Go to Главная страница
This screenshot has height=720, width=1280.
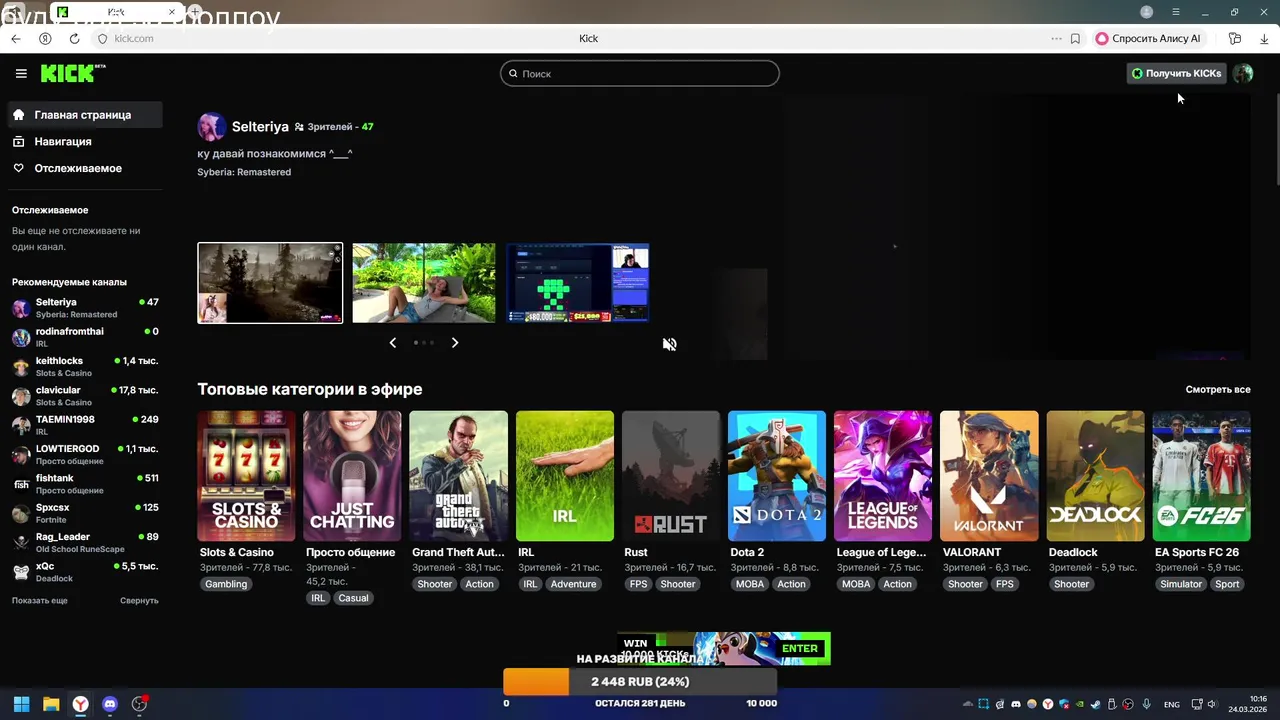[x=83, y=115]
